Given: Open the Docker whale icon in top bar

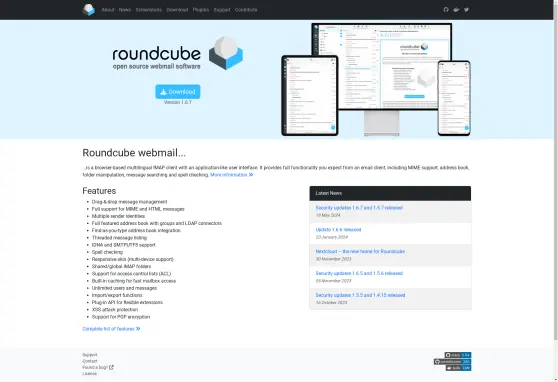Looking at the screenshot, I should 456,10.
